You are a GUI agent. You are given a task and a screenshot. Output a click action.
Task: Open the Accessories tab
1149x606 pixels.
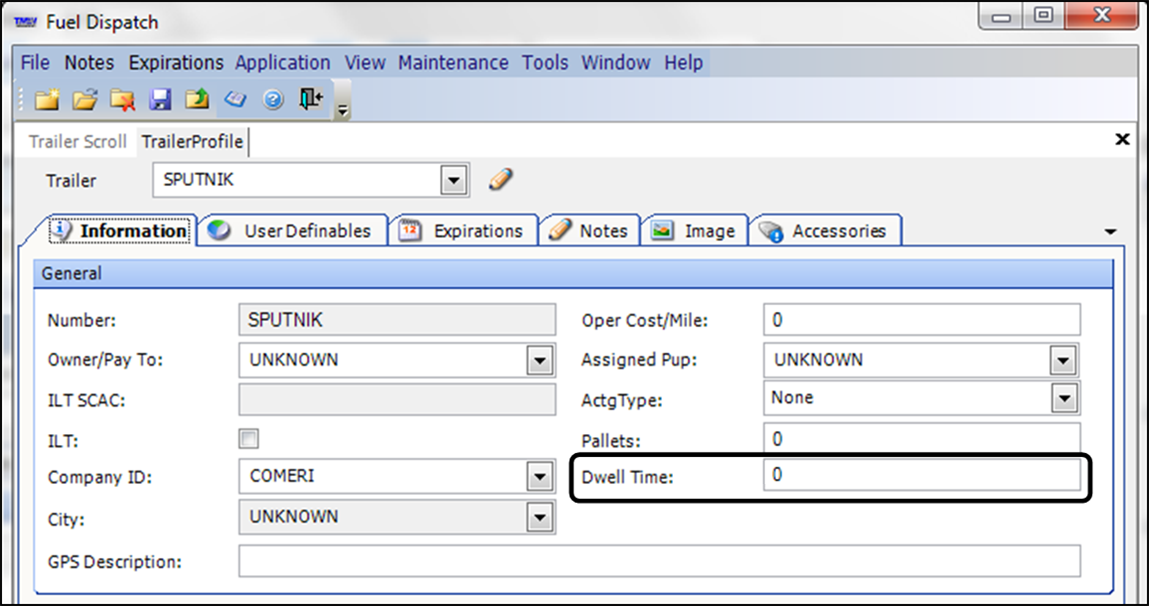(x=826, y=231)
